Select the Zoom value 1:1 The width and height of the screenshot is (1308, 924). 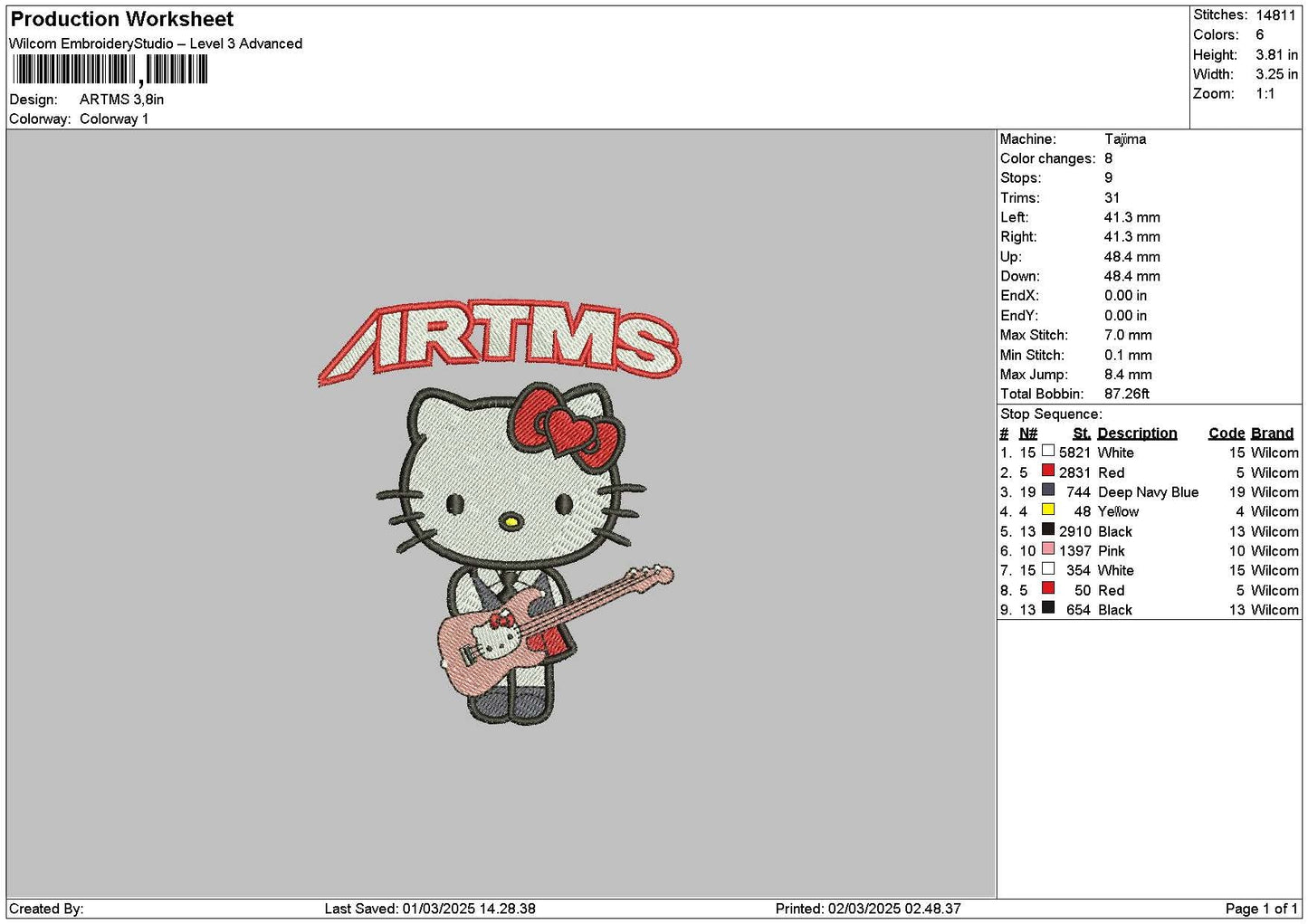click(1265, 94)
